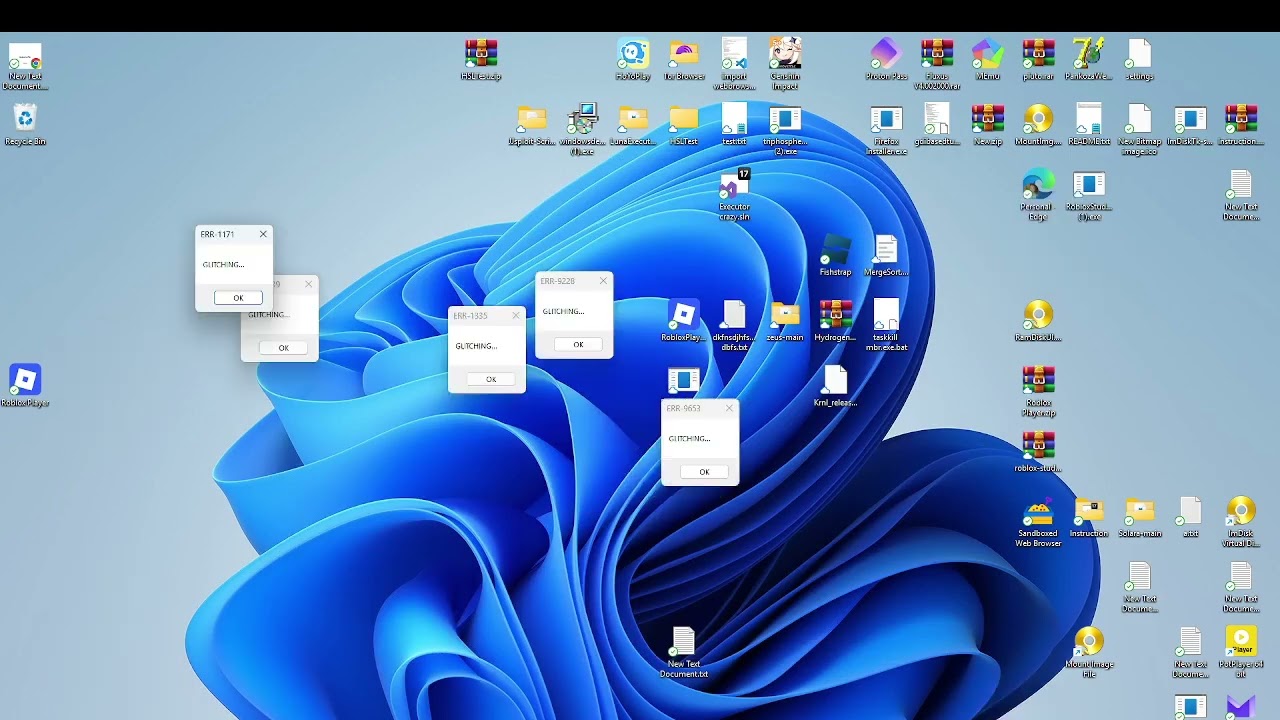
Task: Launch the Sandboxed Web Browser icon
Action: (x=1038, y=522)
